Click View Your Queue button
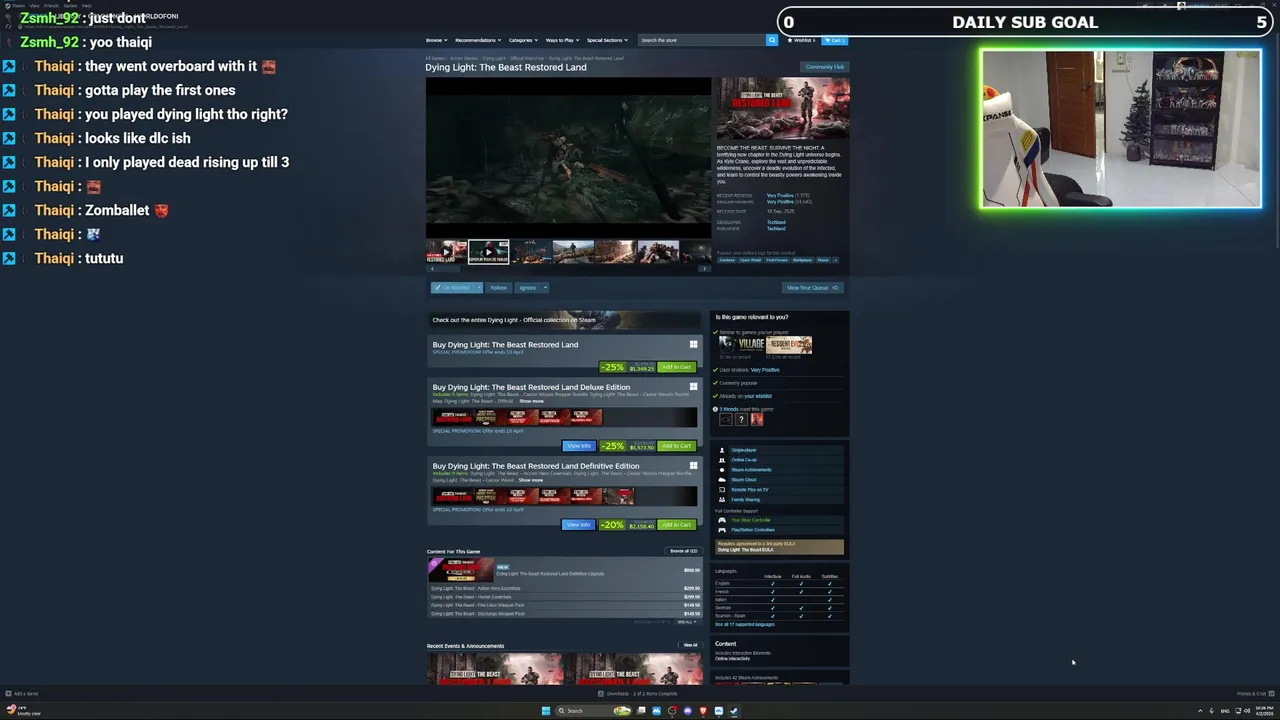Viewport: 1280px width, 720px height. [812, 288]
